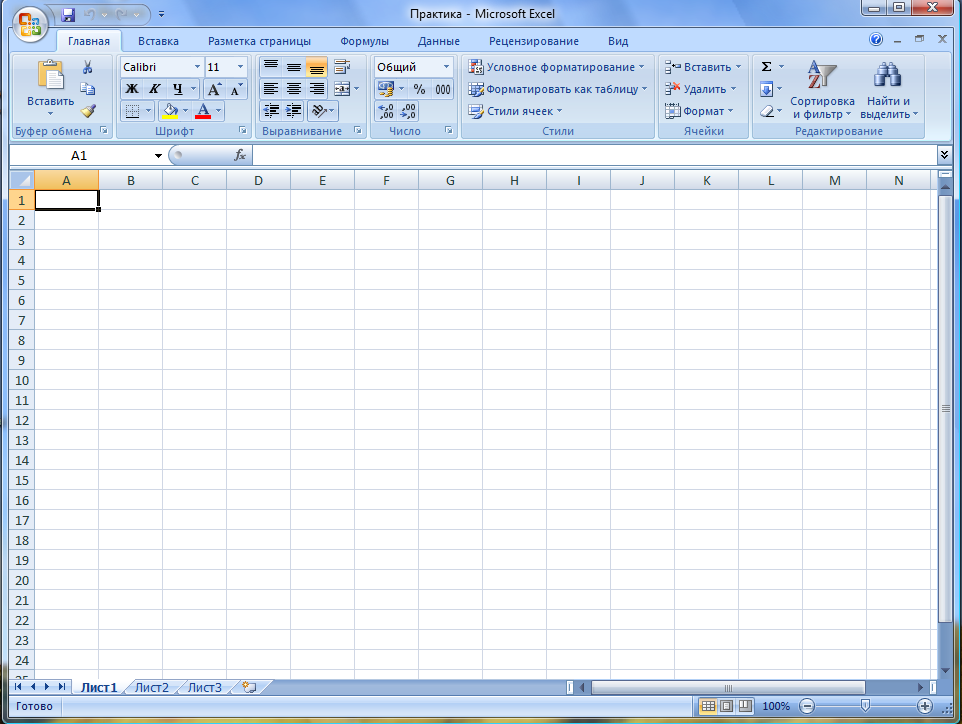
Task: Toggle align text left
Action: [x=271, y=89]
